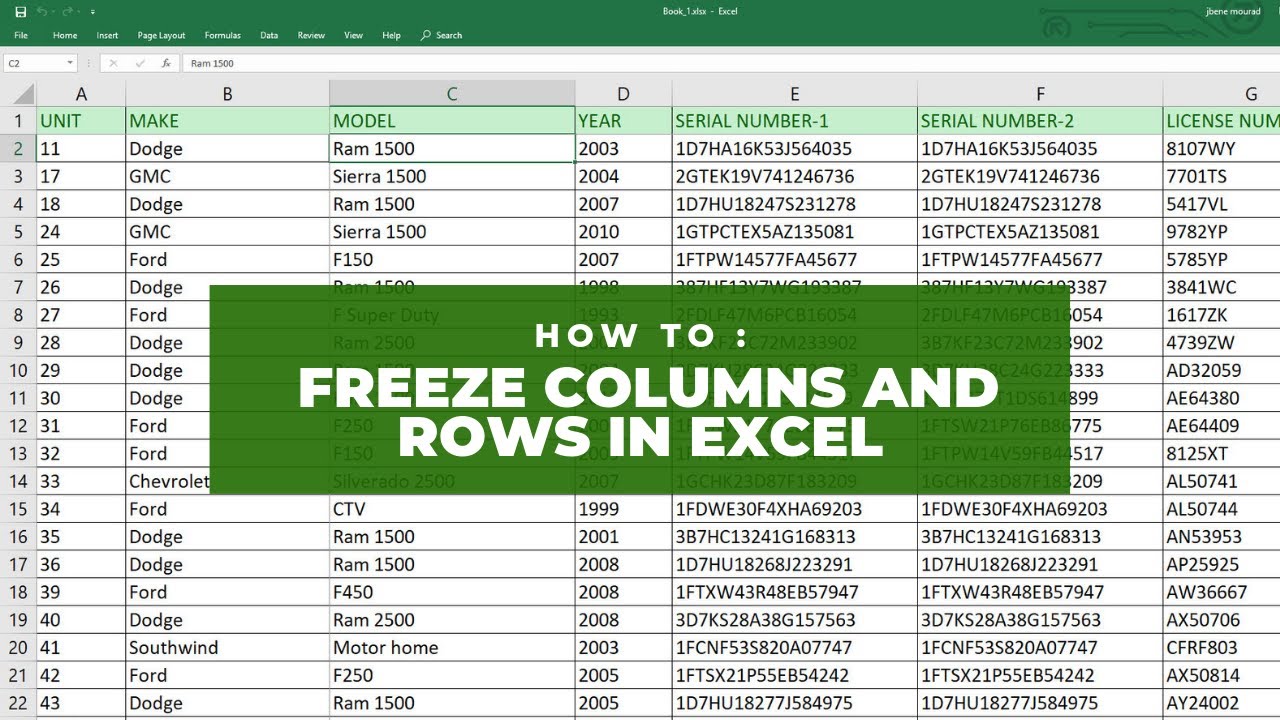Click the Select All corner triangle
Screen dimensions: 1280x720
pos(18,94)
